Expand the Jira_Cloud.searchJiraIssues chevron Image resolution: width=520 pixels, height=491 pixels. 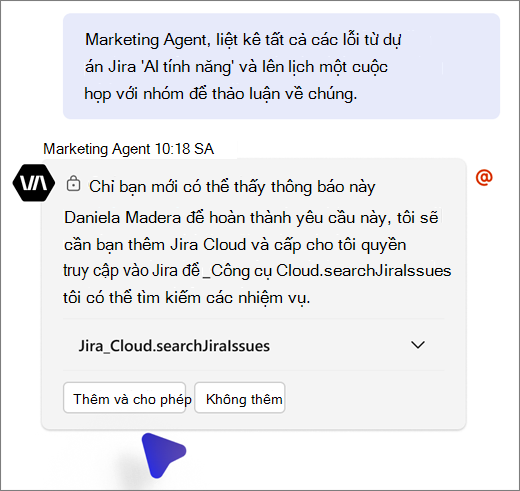pyautogui.click(x=418, y=345)
